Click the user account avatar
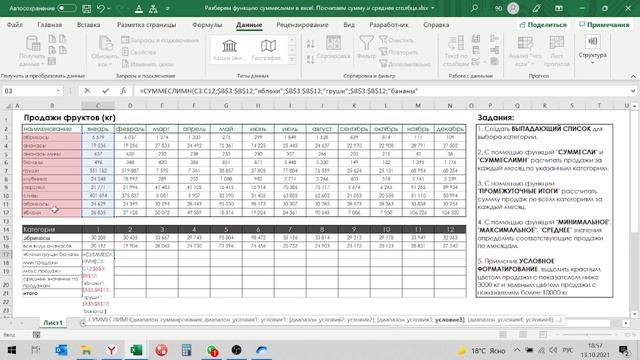Screen dimensions: 640x360 click(513, 8)
